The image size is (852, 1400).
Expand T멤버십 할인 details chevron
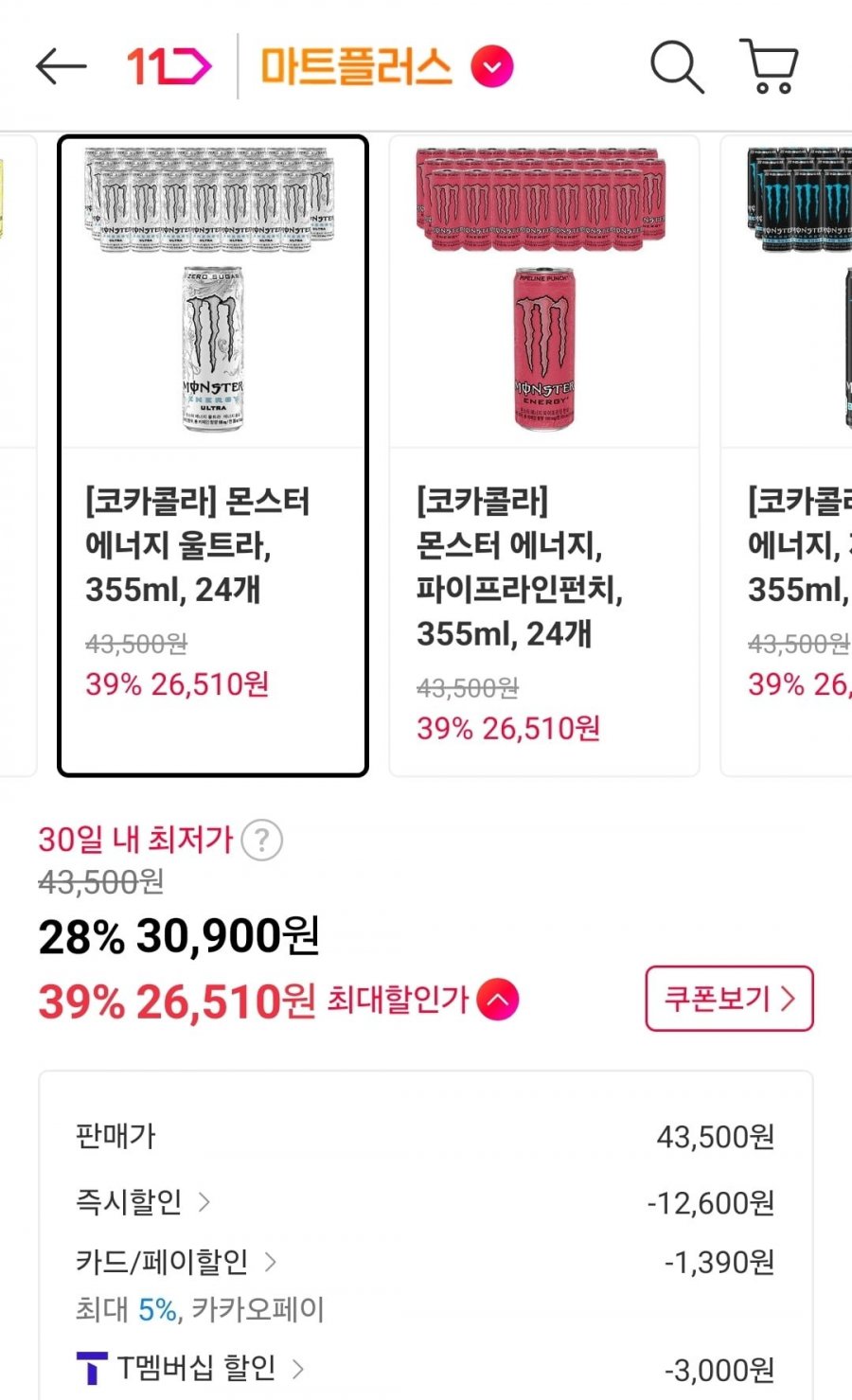pos(298,1368)
